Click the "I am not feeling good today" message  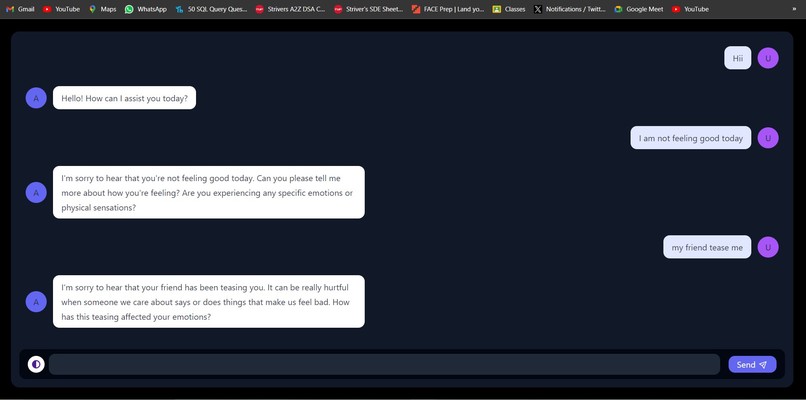[690, 138]
